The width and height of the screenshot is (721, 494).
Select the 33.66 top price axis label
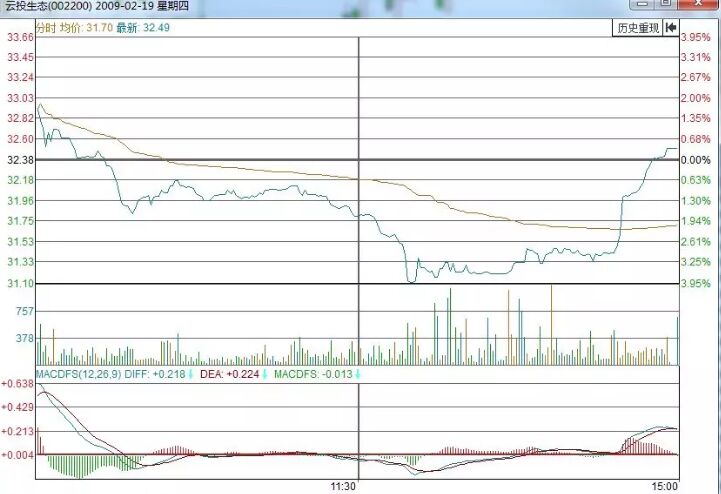pos(20,37)
